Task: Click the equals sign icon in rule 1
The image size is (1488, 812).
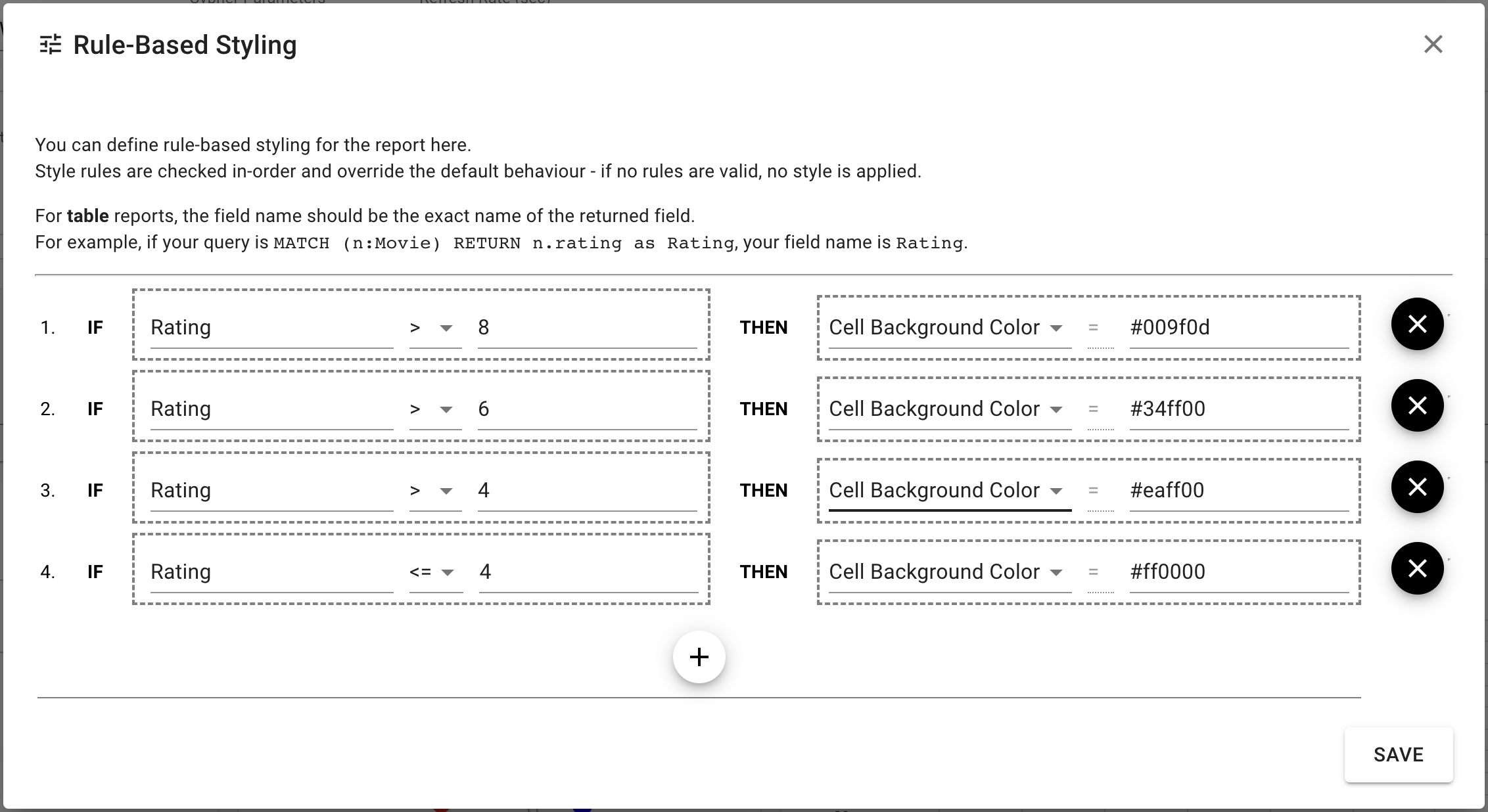Action: tap(1093, 327)
